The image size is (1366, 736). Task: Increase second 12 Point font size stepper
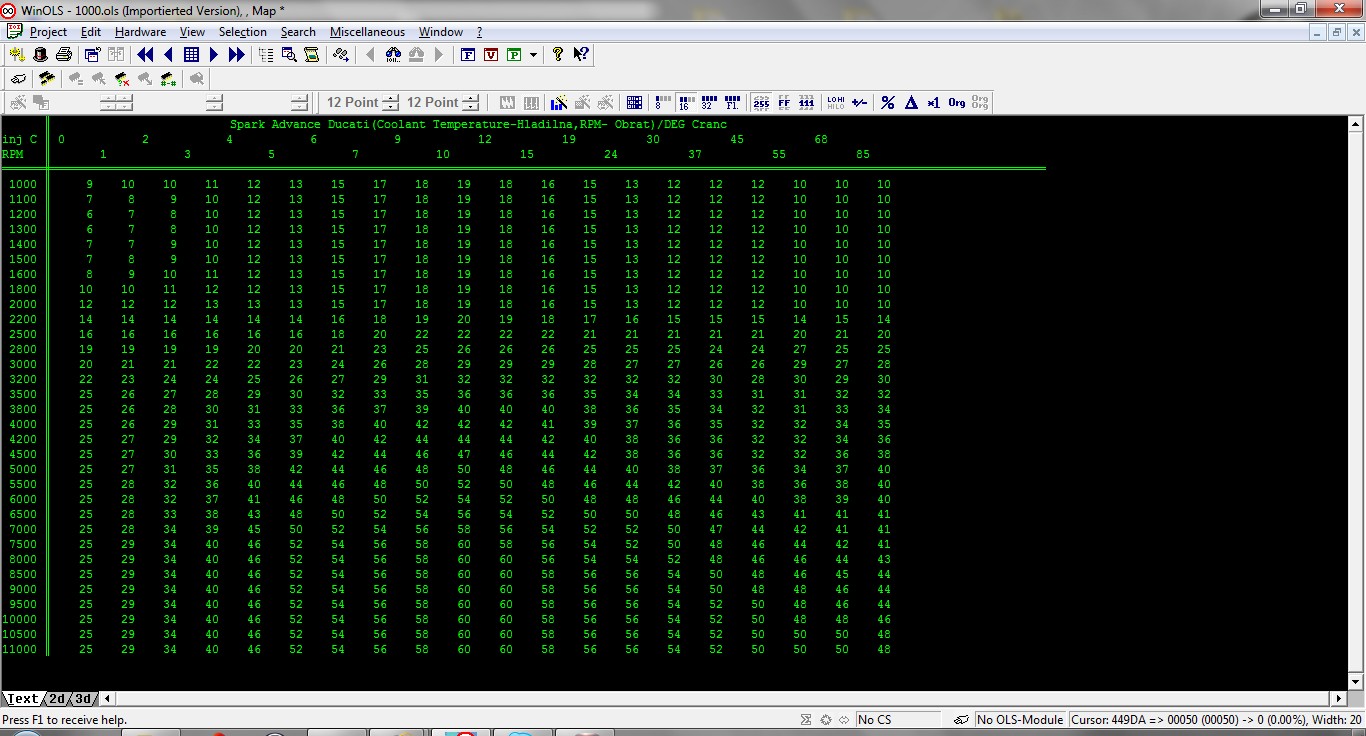[x=470, y=98]
